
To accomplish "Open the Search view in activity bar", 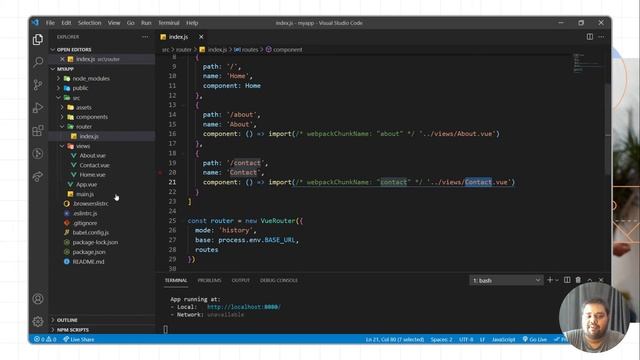I will point(38,62).
